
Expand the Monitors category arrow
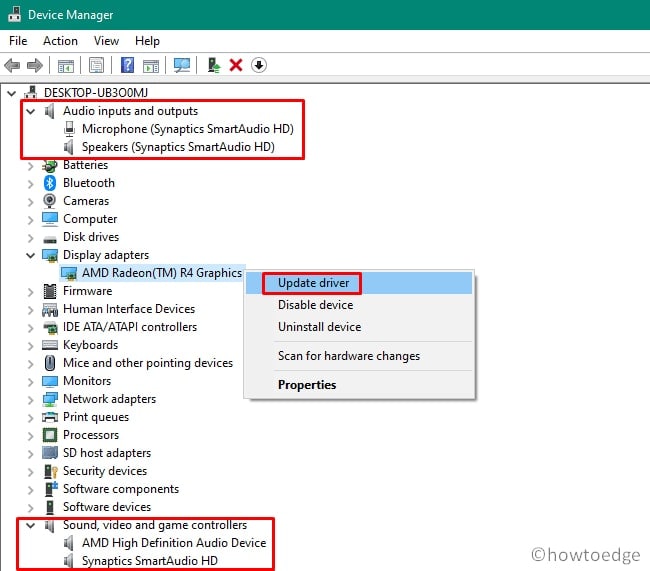coord(30,382)
